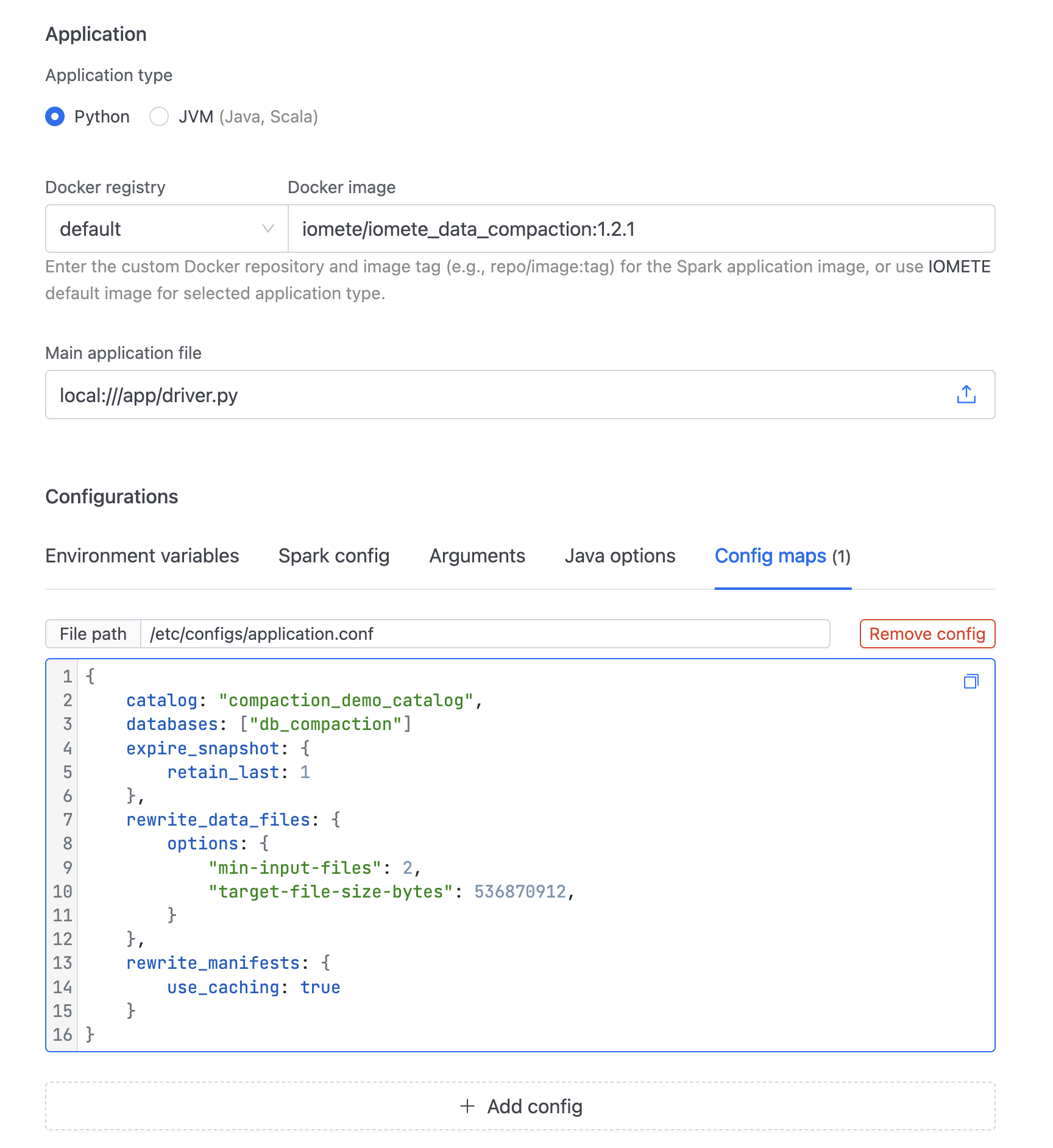Open the Java options tab
Screen dimensions: 1053x1148
tap(620, 556)
